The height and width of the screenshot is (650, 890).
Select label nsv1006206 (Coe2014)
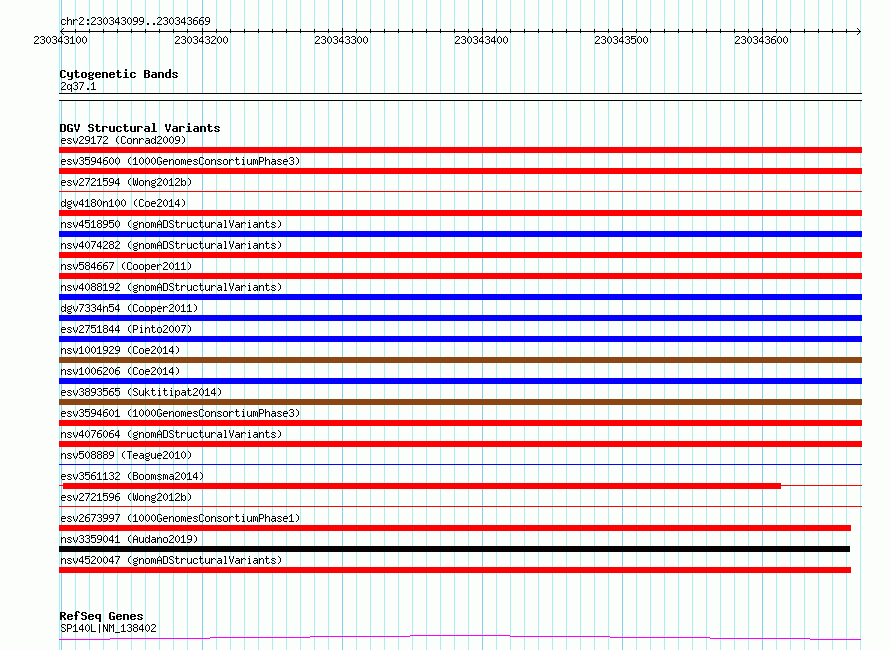coord(120,371)
